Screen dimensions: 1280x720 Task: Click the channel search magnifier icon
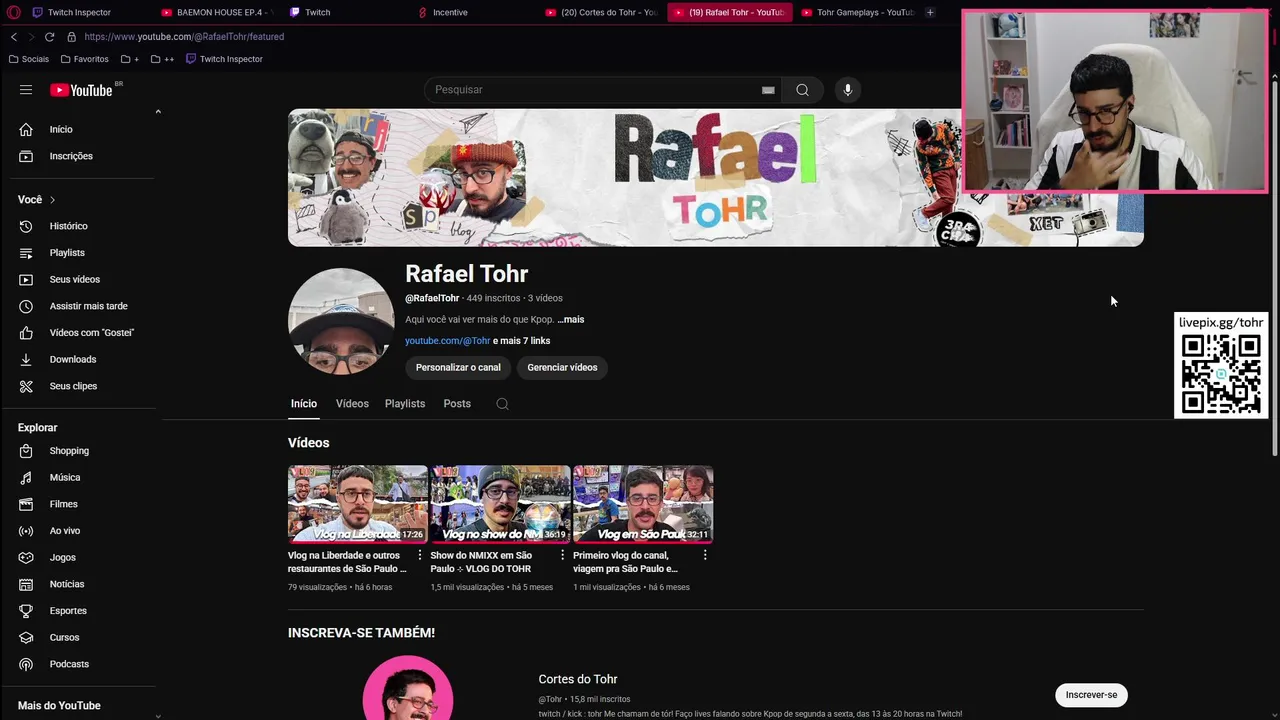tap(502, 404)
